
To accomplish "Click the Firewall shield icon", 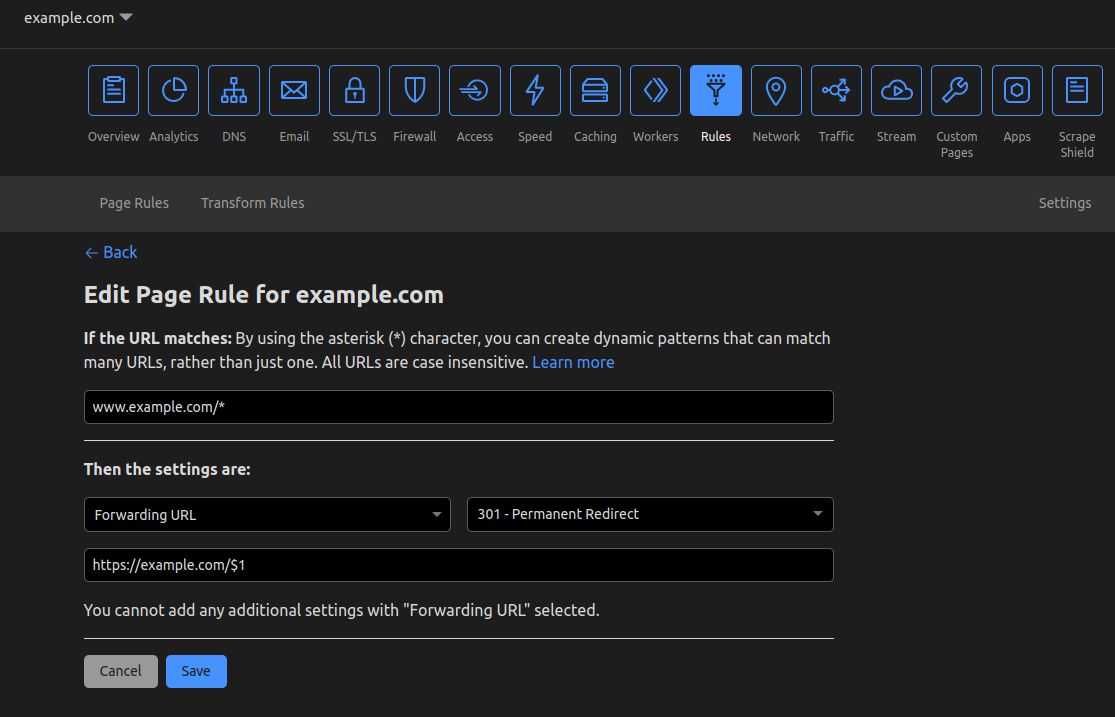I will pos(414,90).
